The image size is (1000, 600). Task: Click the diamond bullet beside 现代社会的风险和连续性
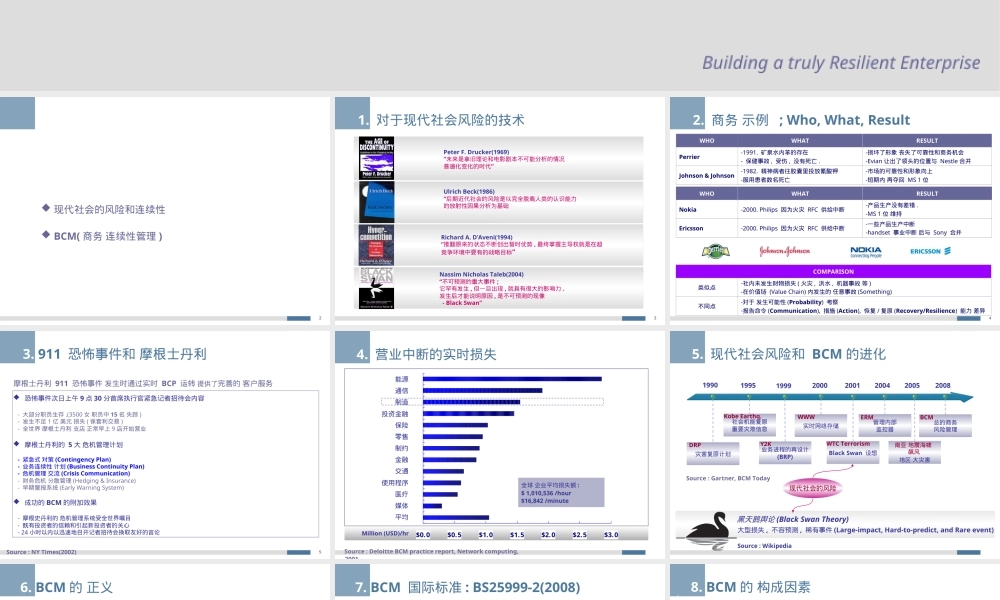(x=45, y=208)
